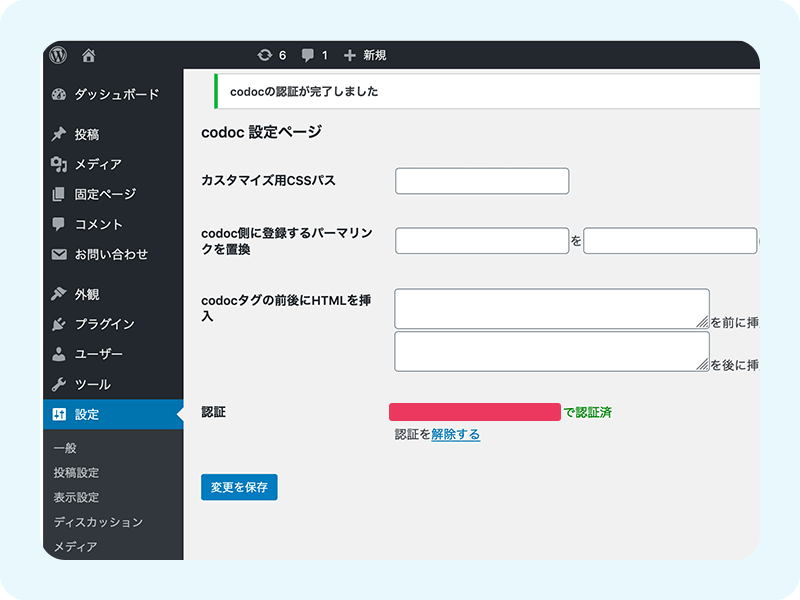Click the 新規 label in admin bar
800x600 pixels.
coord(374,55)
